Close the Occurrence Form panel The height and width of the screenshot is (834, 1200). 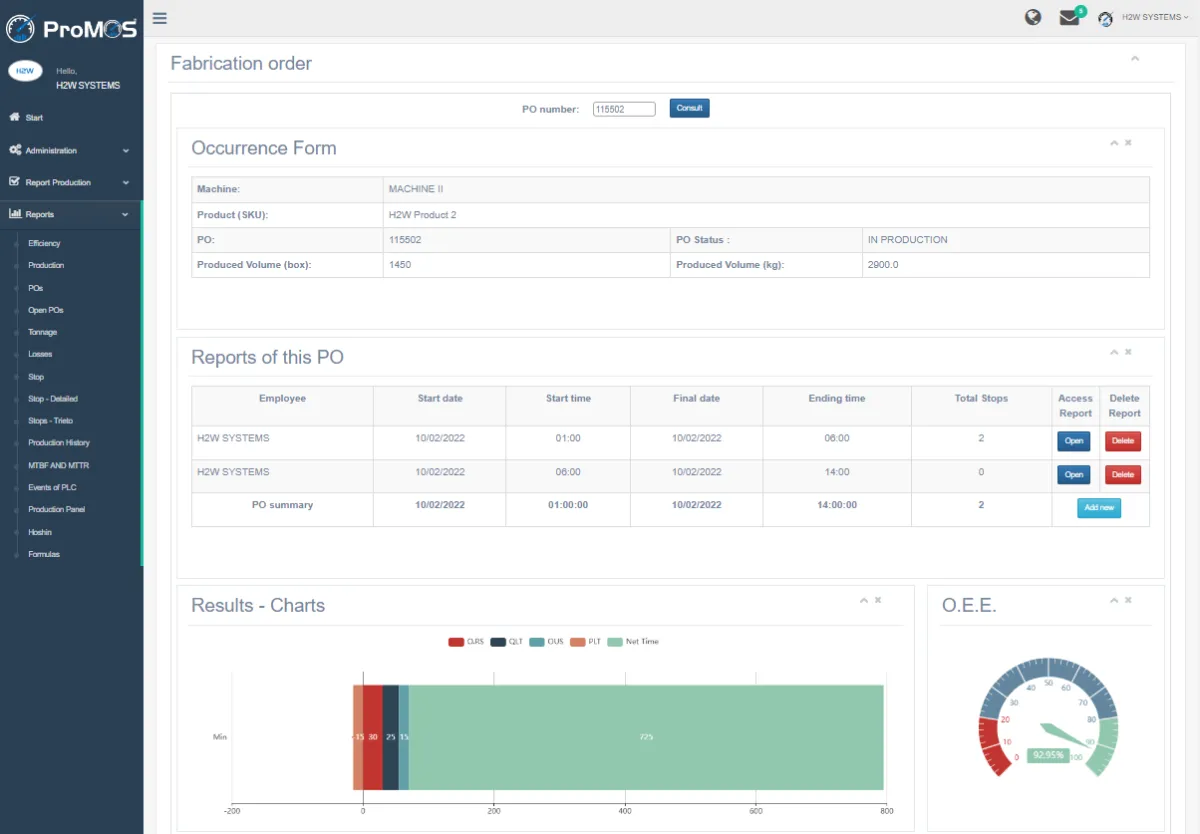[1128, 143]
